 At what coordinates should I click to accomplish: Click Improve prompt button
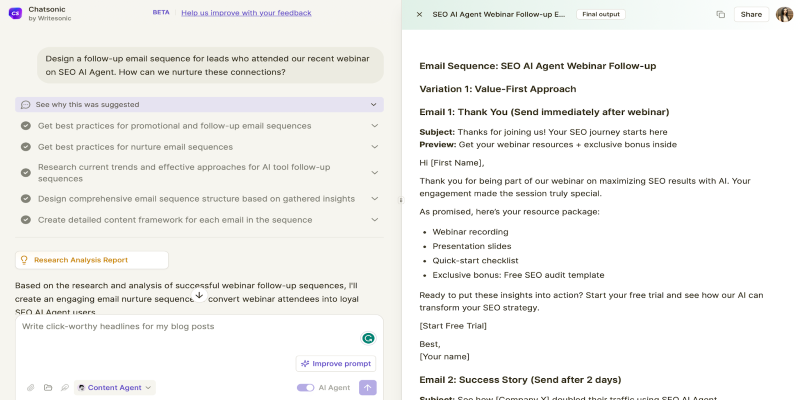tap(336, 364)
